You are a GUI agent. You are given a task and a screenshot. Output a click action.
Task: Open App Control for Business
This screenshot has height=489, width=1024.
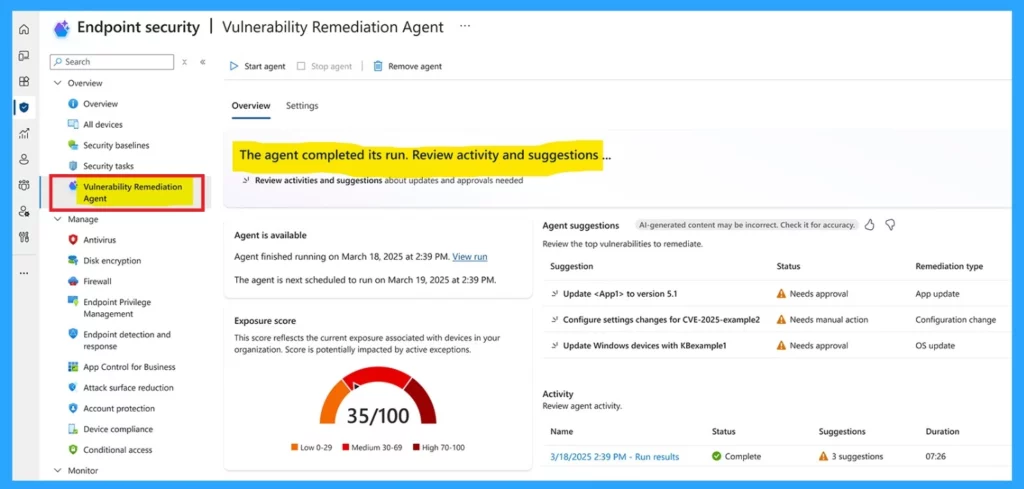point(129,367)
